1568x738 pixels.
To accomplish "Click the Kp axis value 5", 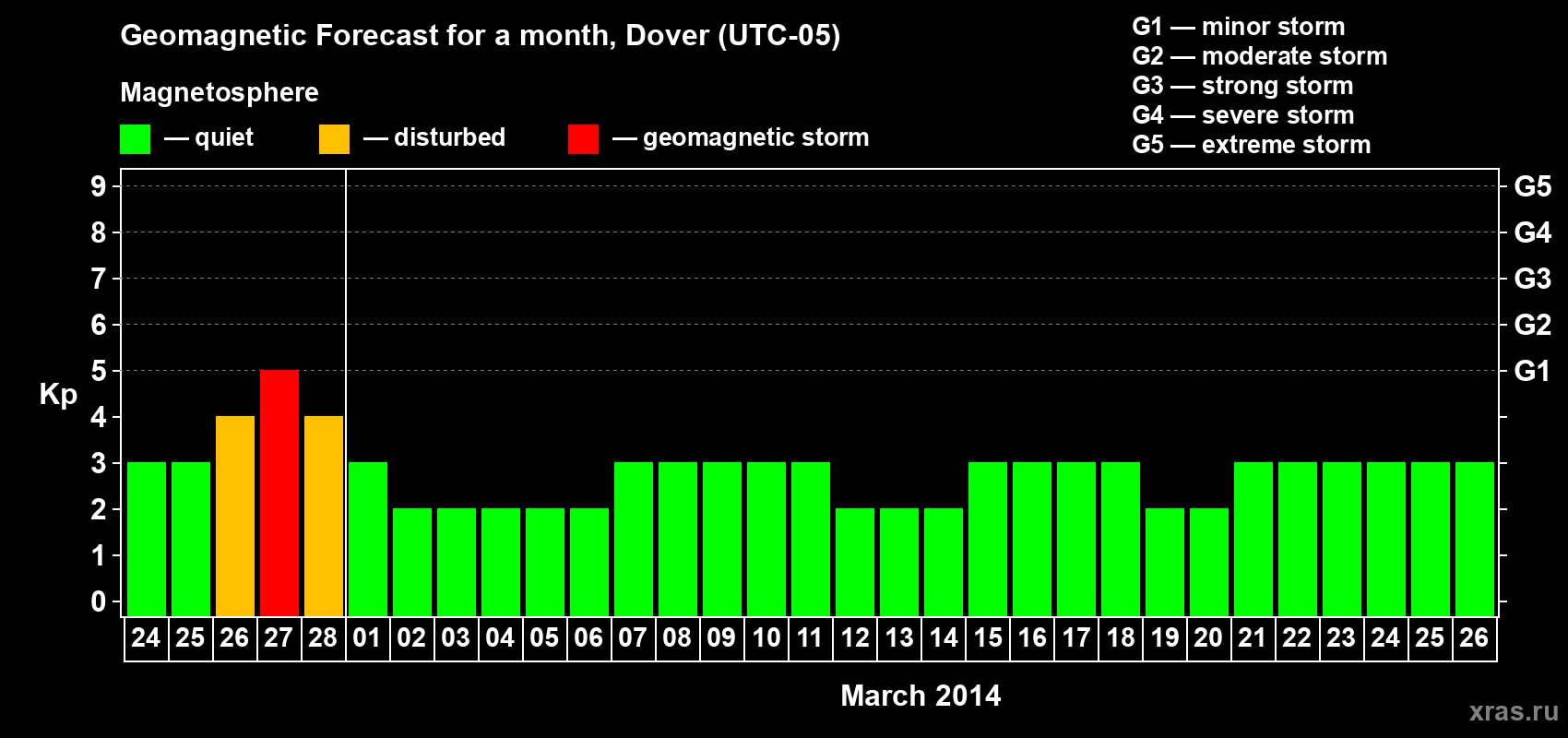I will tap(99, 371).
